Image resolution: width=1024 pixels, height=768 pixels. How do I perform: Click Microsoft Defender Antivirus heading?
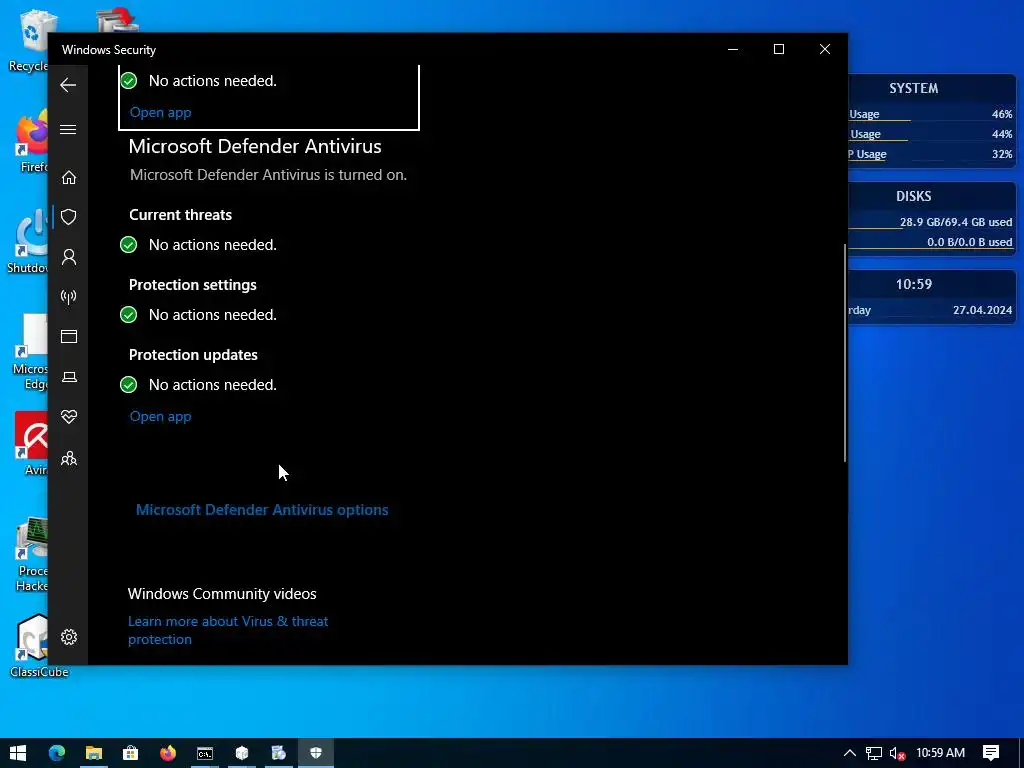coord(255,146)
